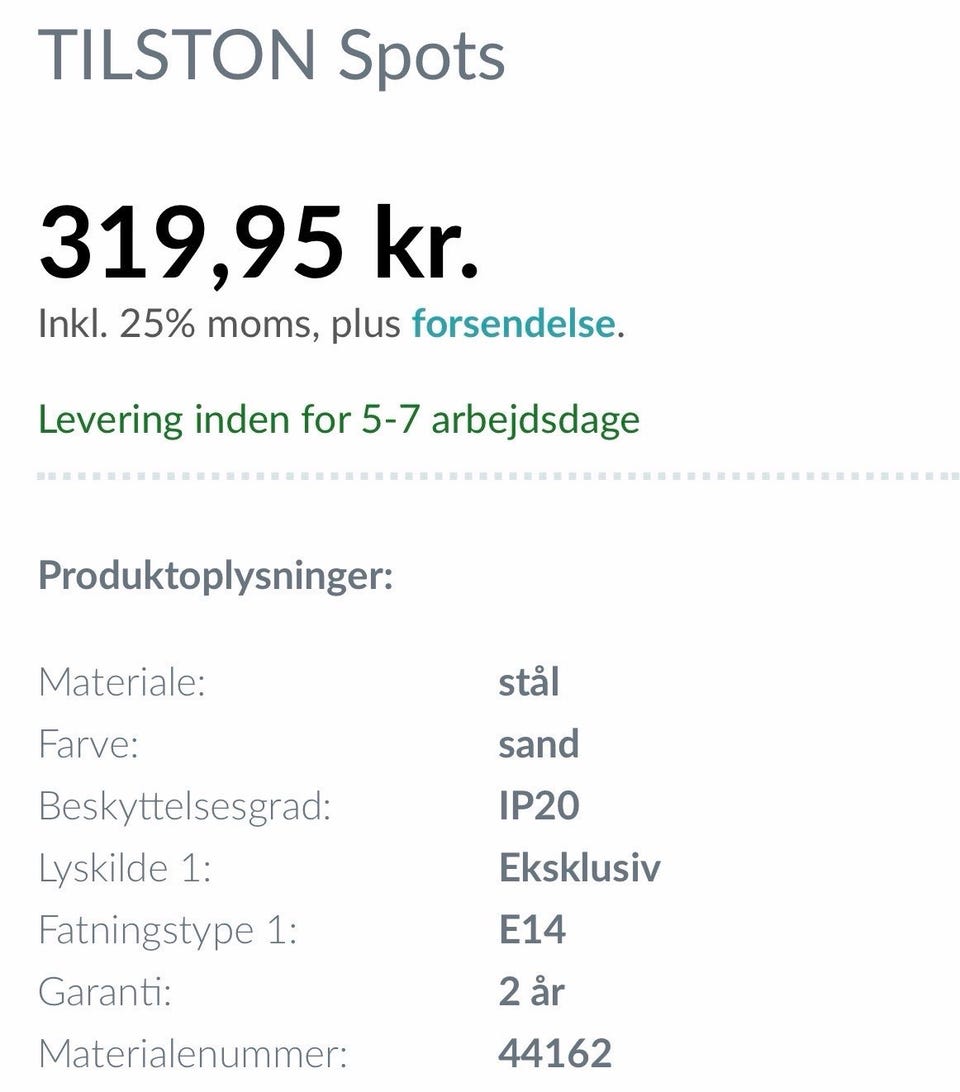Click the material number 44162

coord(555,1053)
